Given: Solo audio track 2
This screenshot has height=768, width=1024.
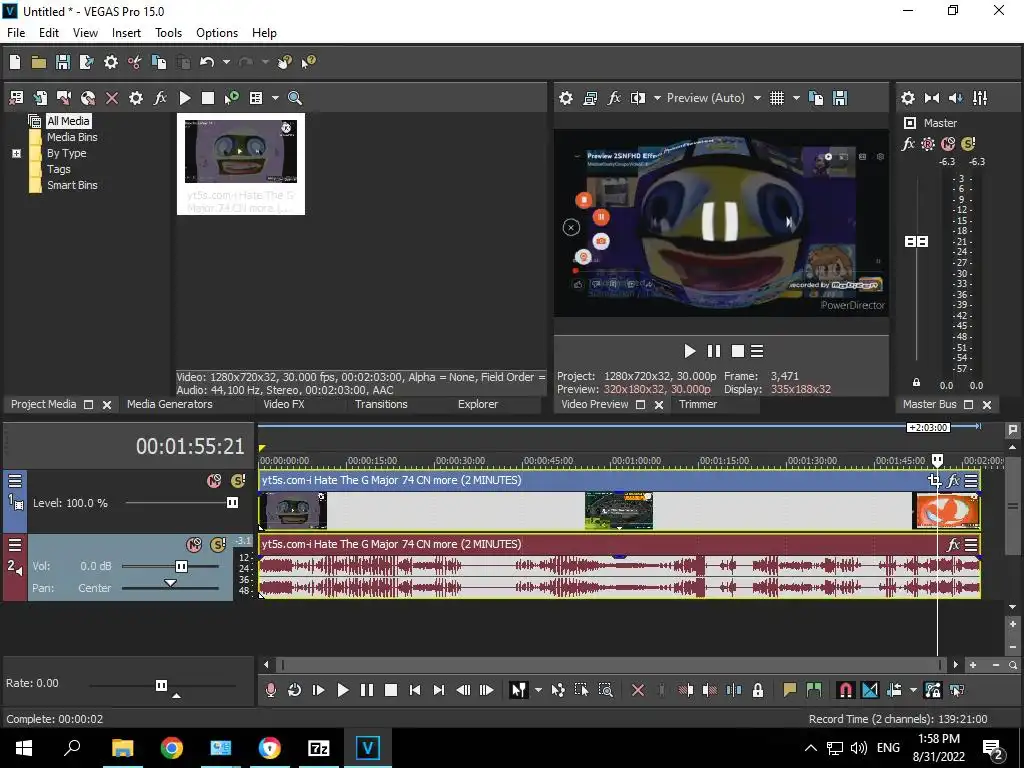Looking at the screenshot, I should point(217,544).
